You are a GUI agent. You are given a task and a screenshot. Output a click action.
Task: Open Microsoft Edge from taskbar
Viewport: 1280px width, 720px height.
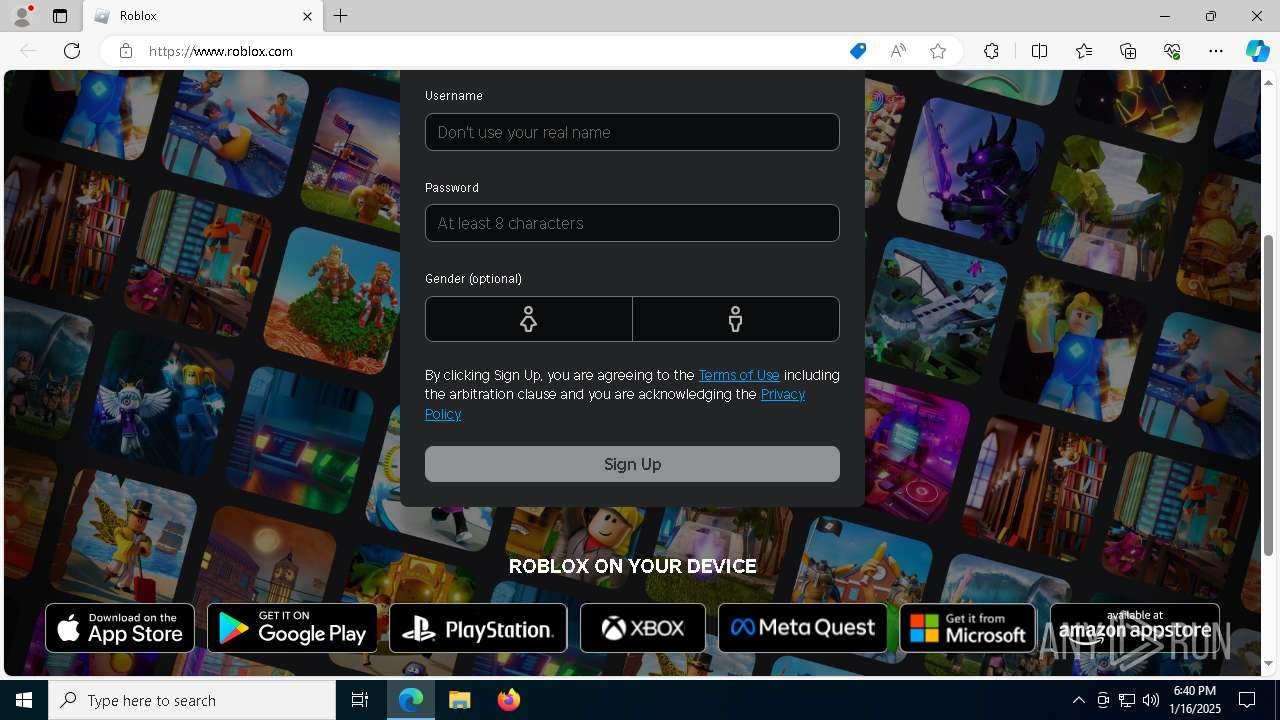point(411,700)
